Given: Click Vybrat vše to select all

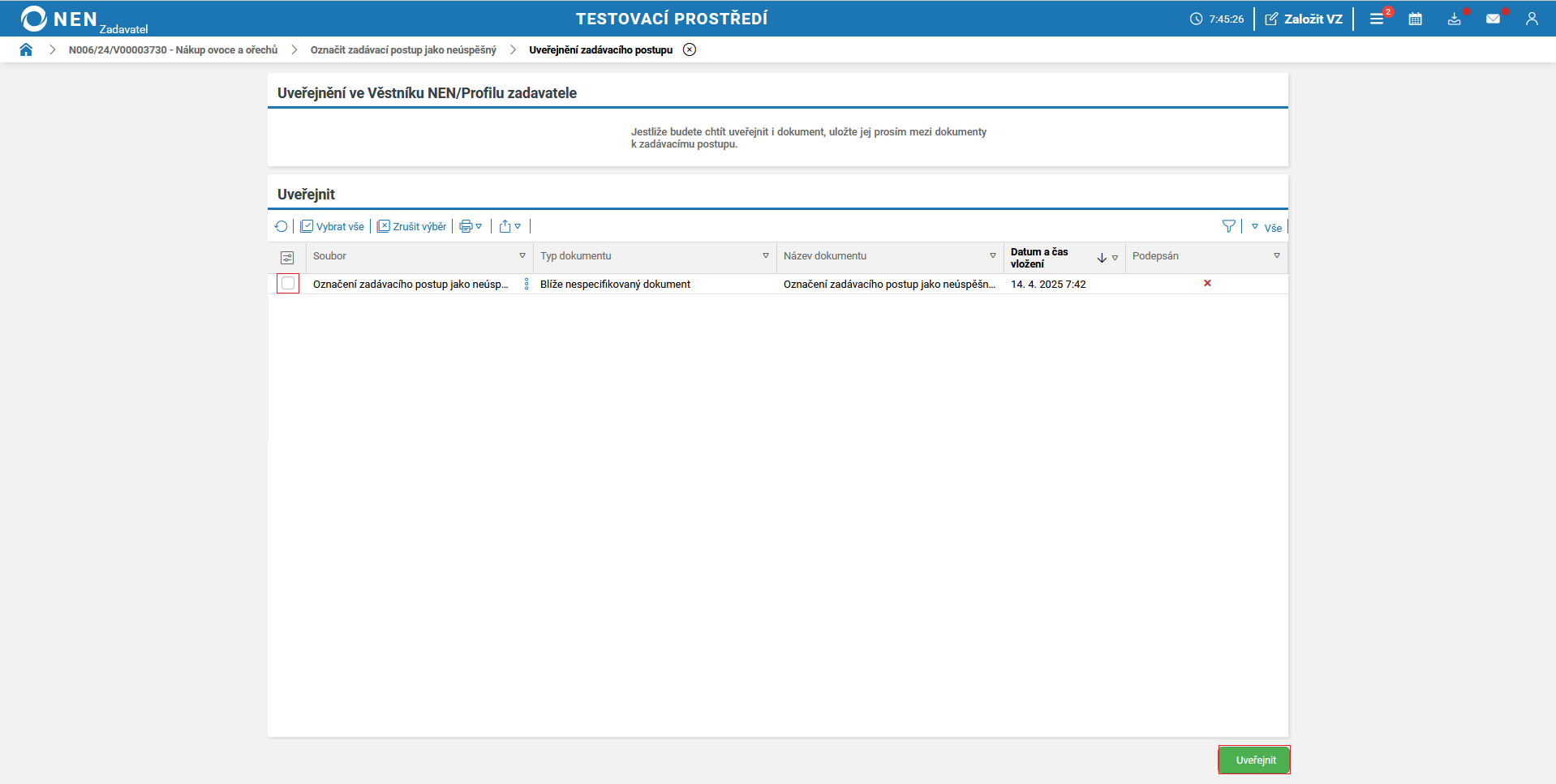Looking at the screenshot, I should pyautogui.click(x=333, y=227).
